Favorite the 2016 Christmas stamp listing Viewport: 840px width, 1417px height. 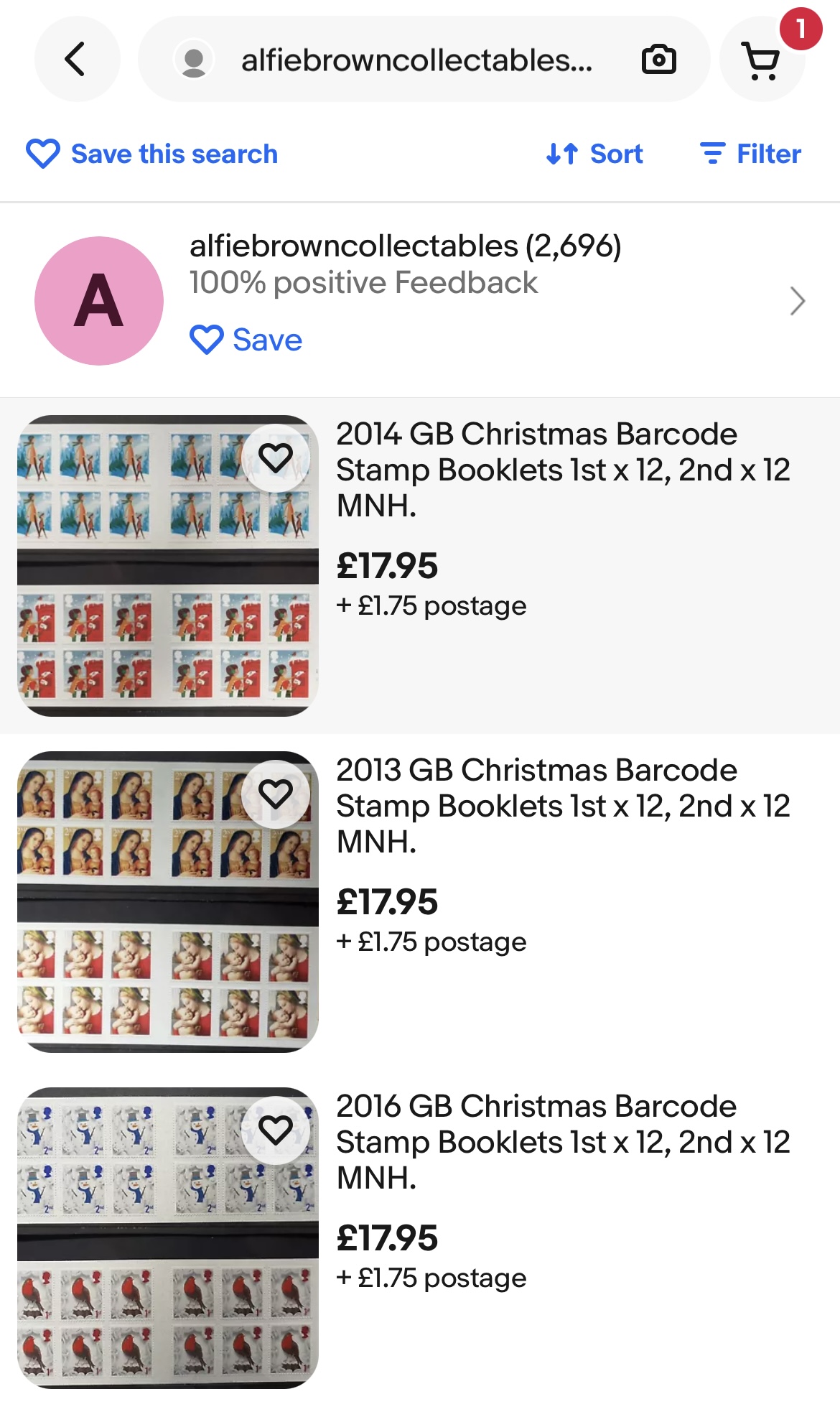276,1130
